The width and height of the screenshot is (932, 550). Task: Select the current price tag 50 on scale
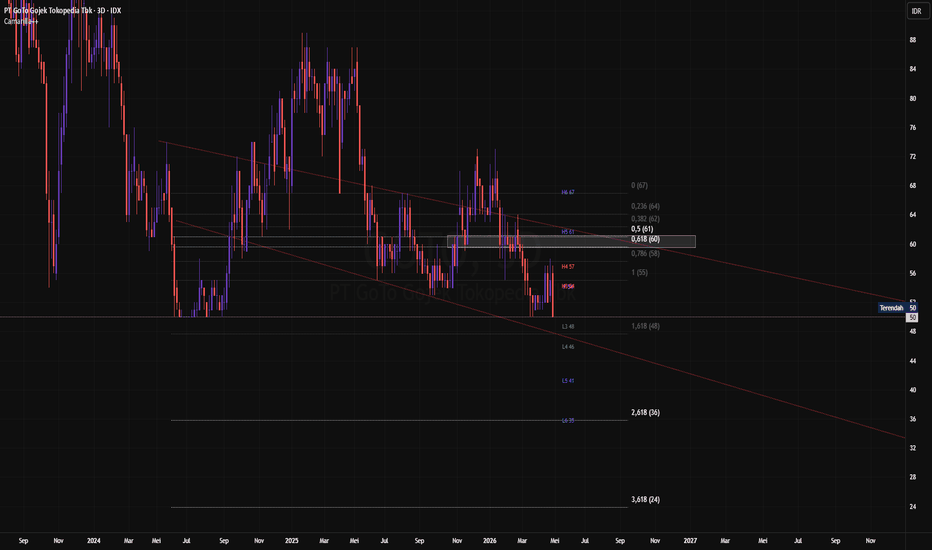point(912,318)
